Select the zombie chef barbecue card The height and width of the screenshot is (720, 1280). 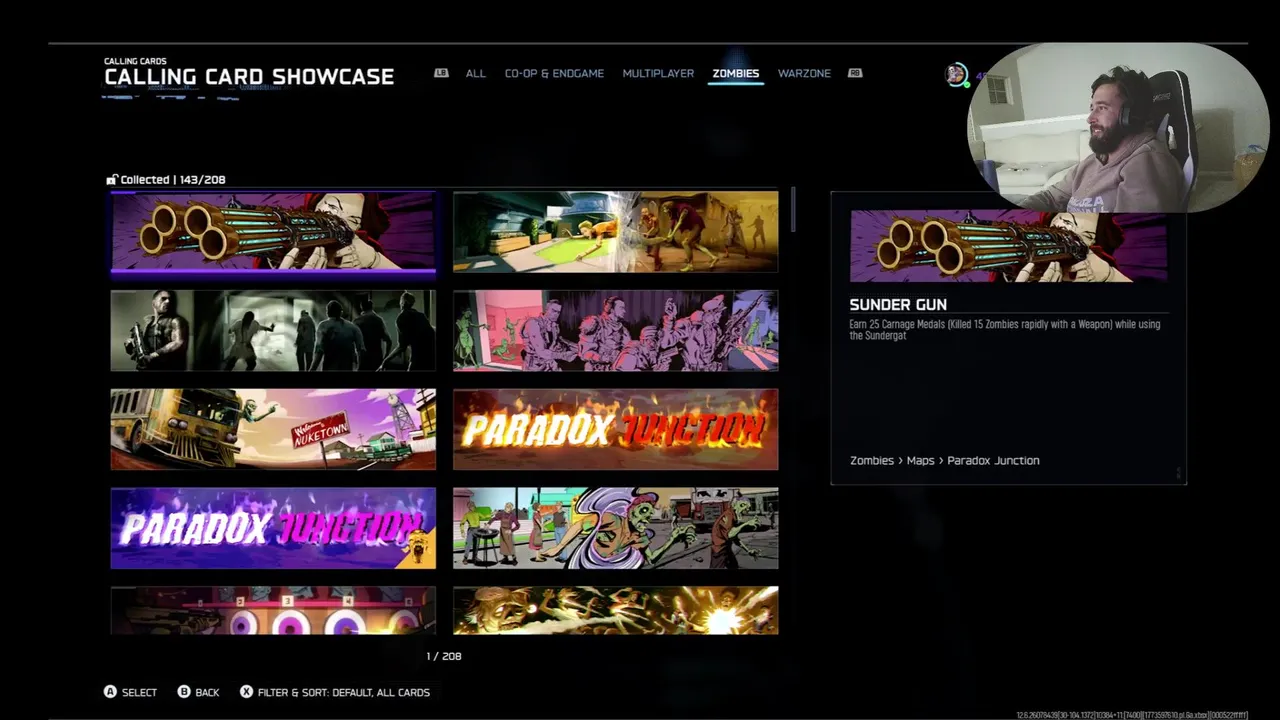615,528
